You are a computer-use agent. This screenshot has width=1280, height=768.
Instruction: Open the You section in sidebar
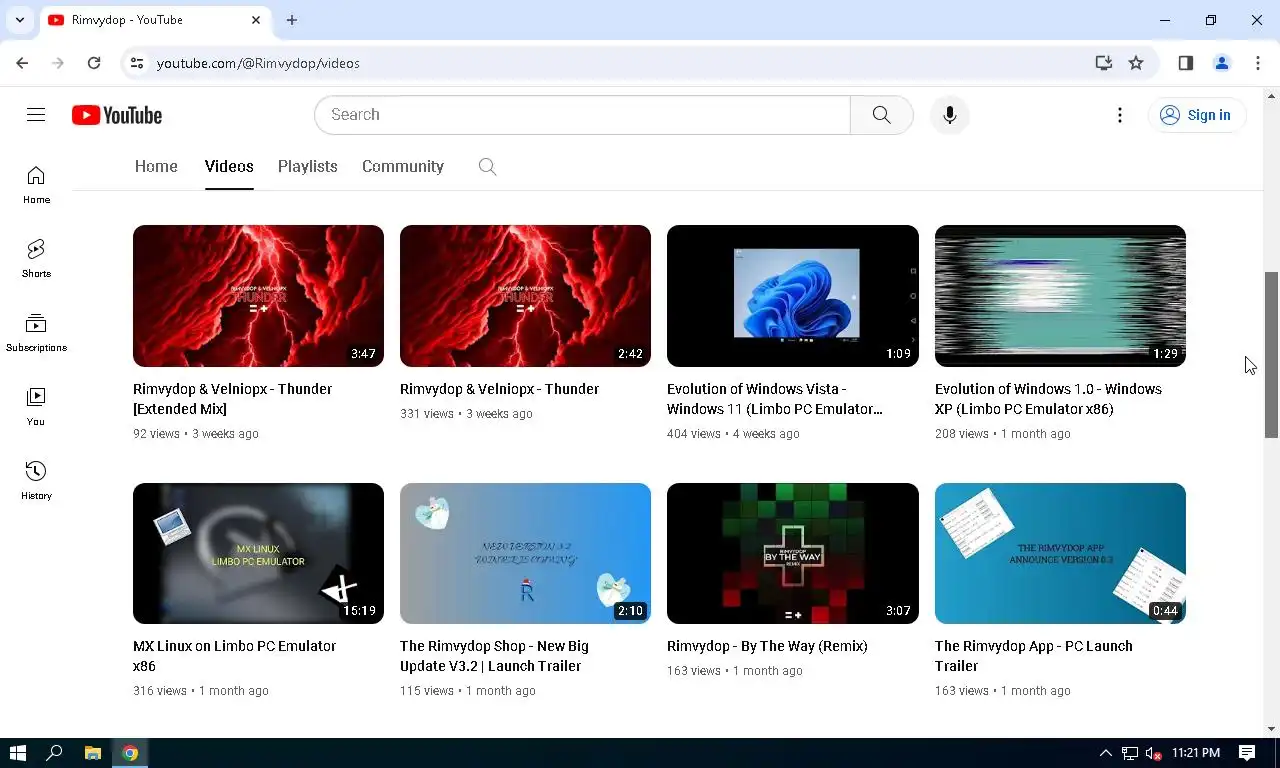tap(36, 407)
